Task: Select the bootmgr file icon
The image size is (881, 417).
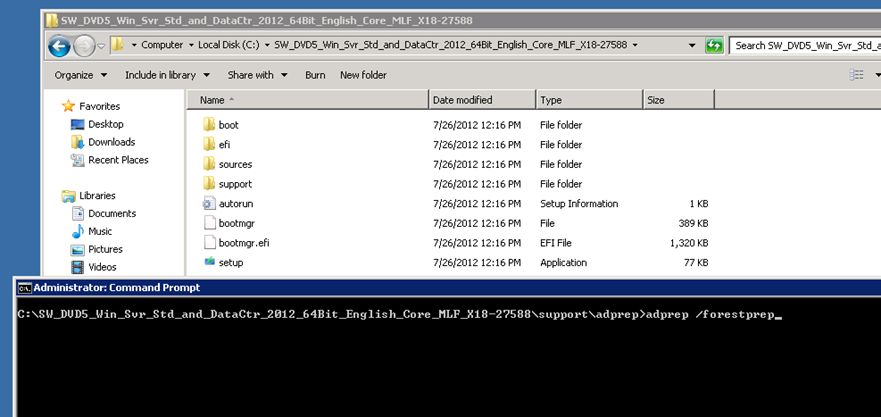Action: point(209,223)
